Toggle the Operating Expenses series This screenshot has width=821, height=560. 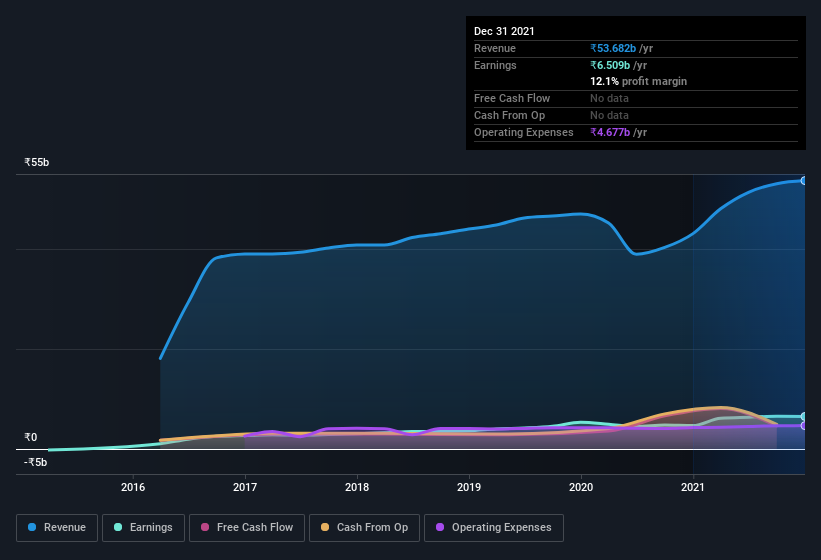[494, 528]
